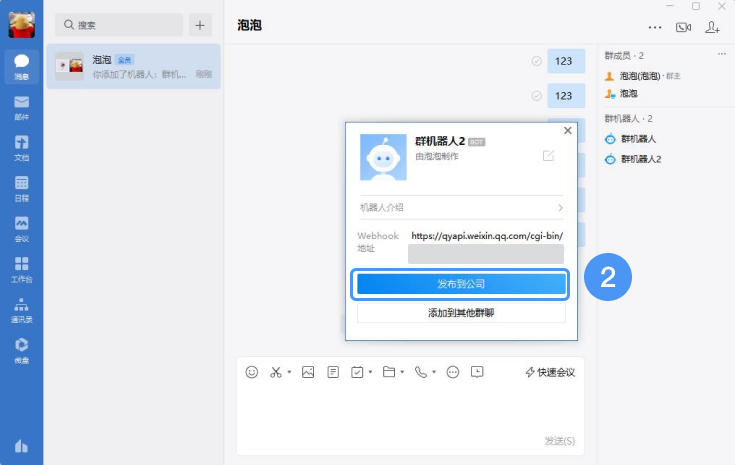
Task: Click the image attachment icon
Action: coord(308,372)
